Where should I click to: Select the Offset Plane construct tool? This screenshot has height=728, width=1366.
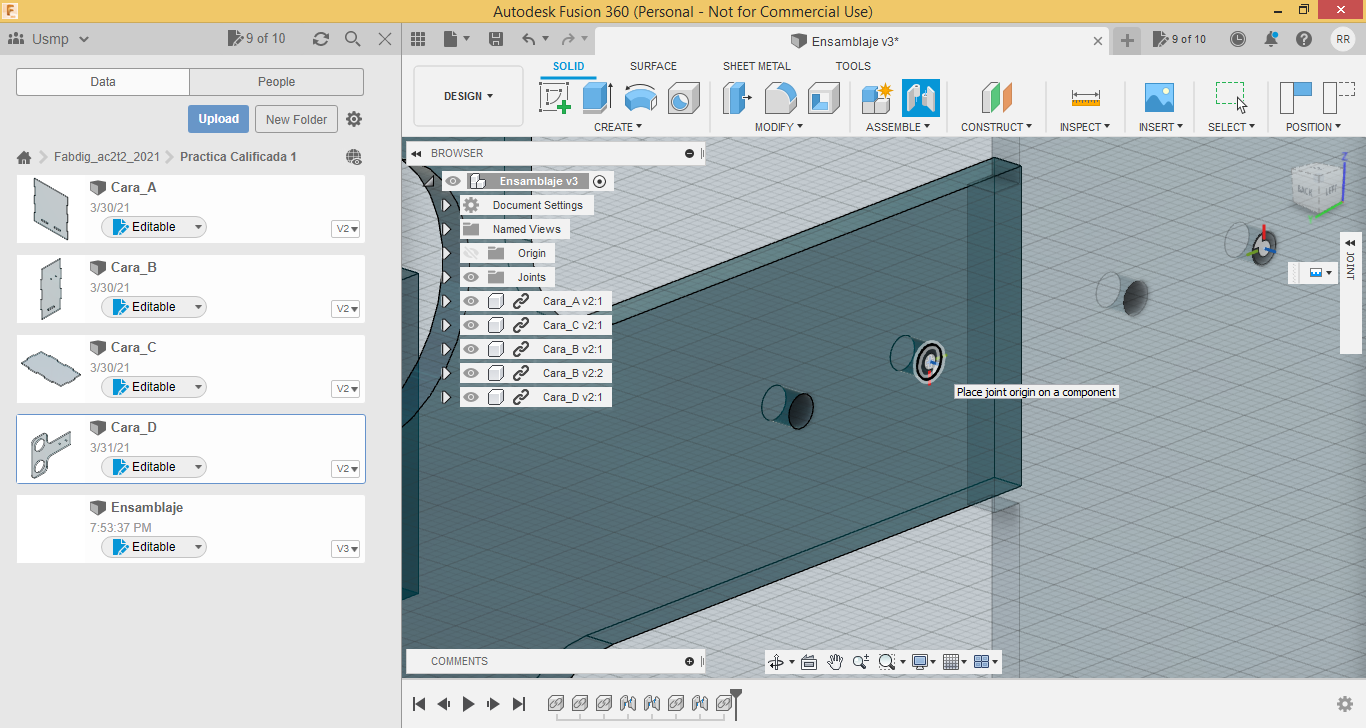point(997,98)
